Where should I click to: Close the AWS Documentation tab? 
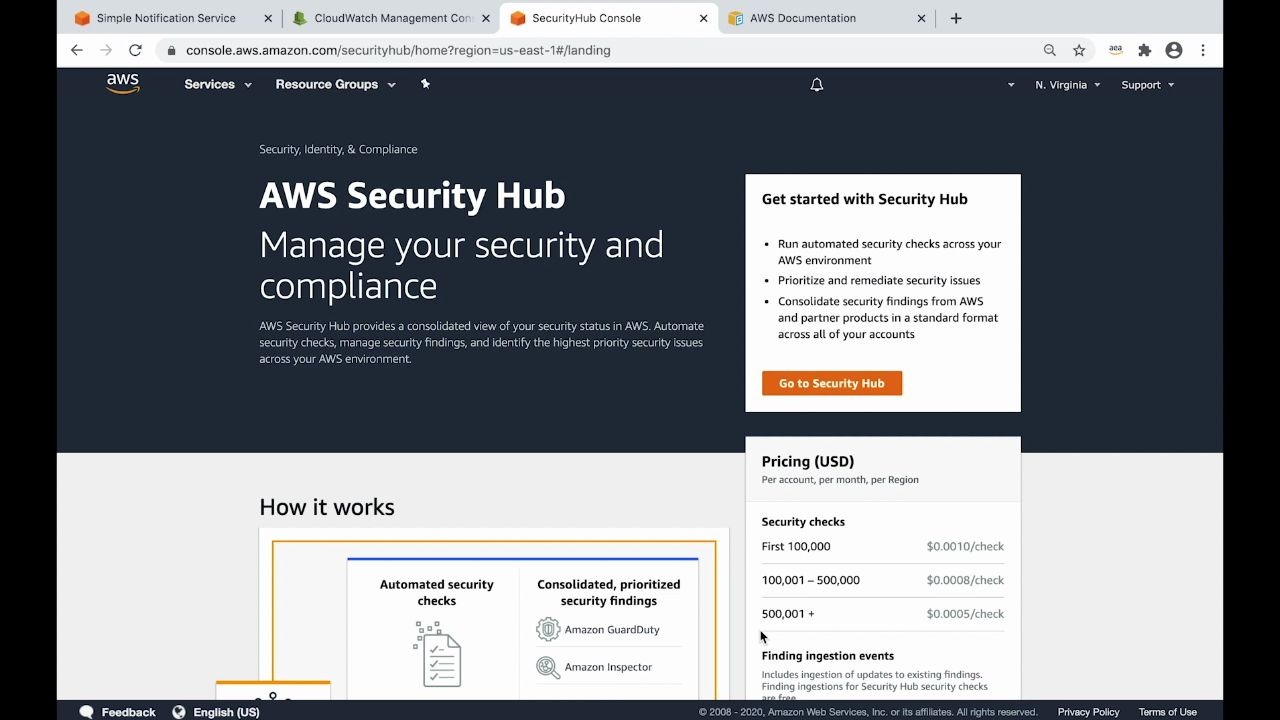(921, 18)
